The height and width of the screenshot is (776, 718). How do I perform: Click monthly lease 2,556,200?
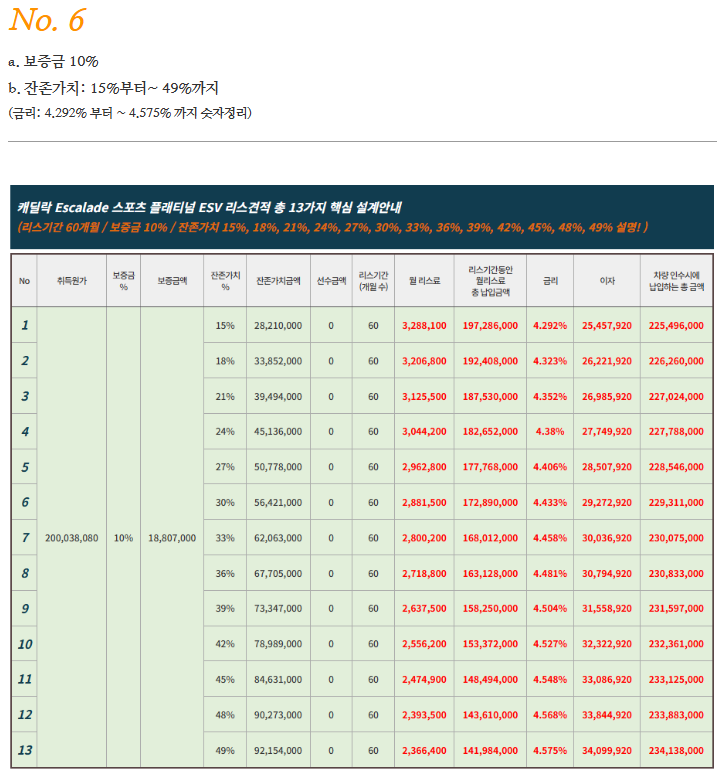click(424, 644)
